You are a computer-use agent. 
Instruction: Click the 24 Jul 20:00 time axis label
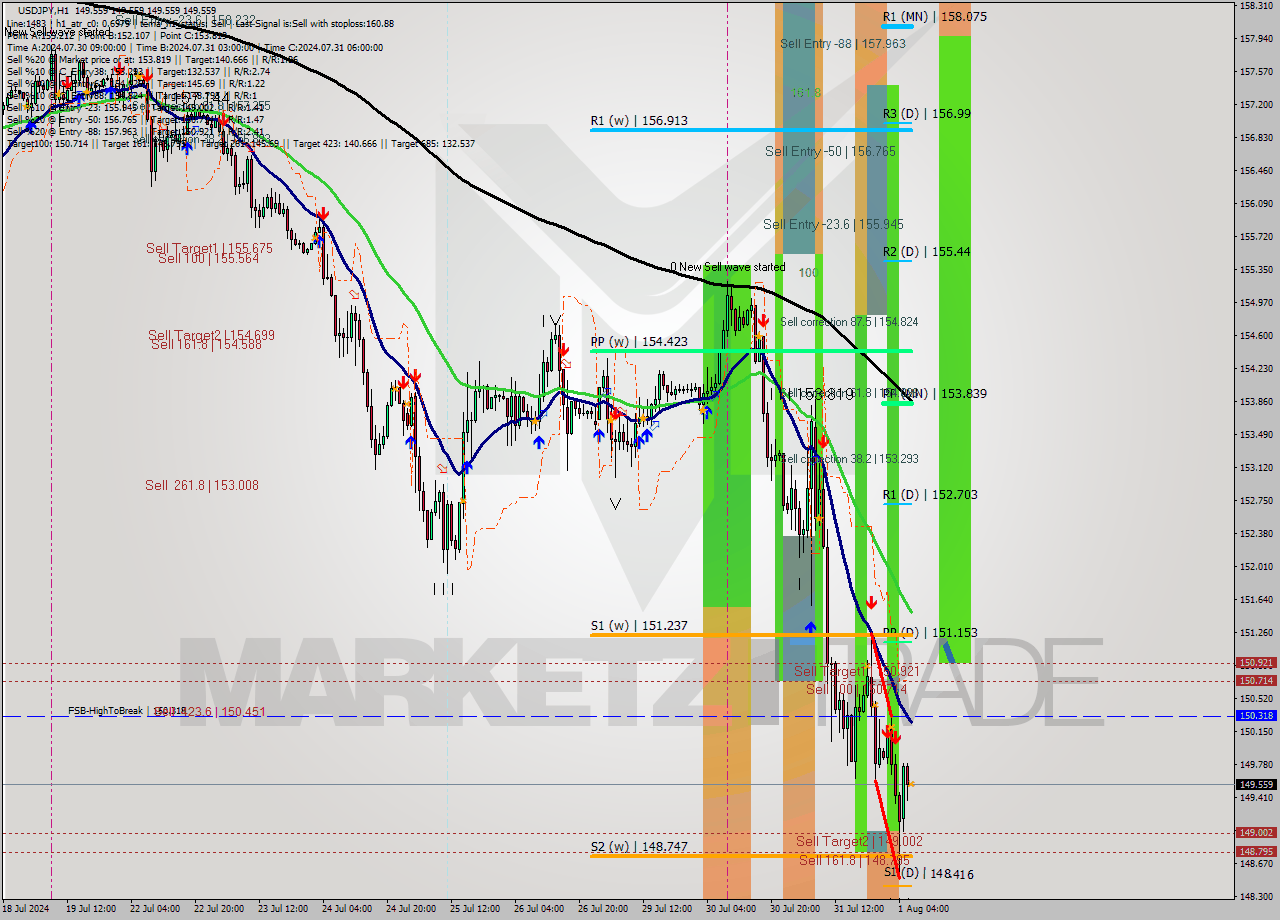[411, 909]
